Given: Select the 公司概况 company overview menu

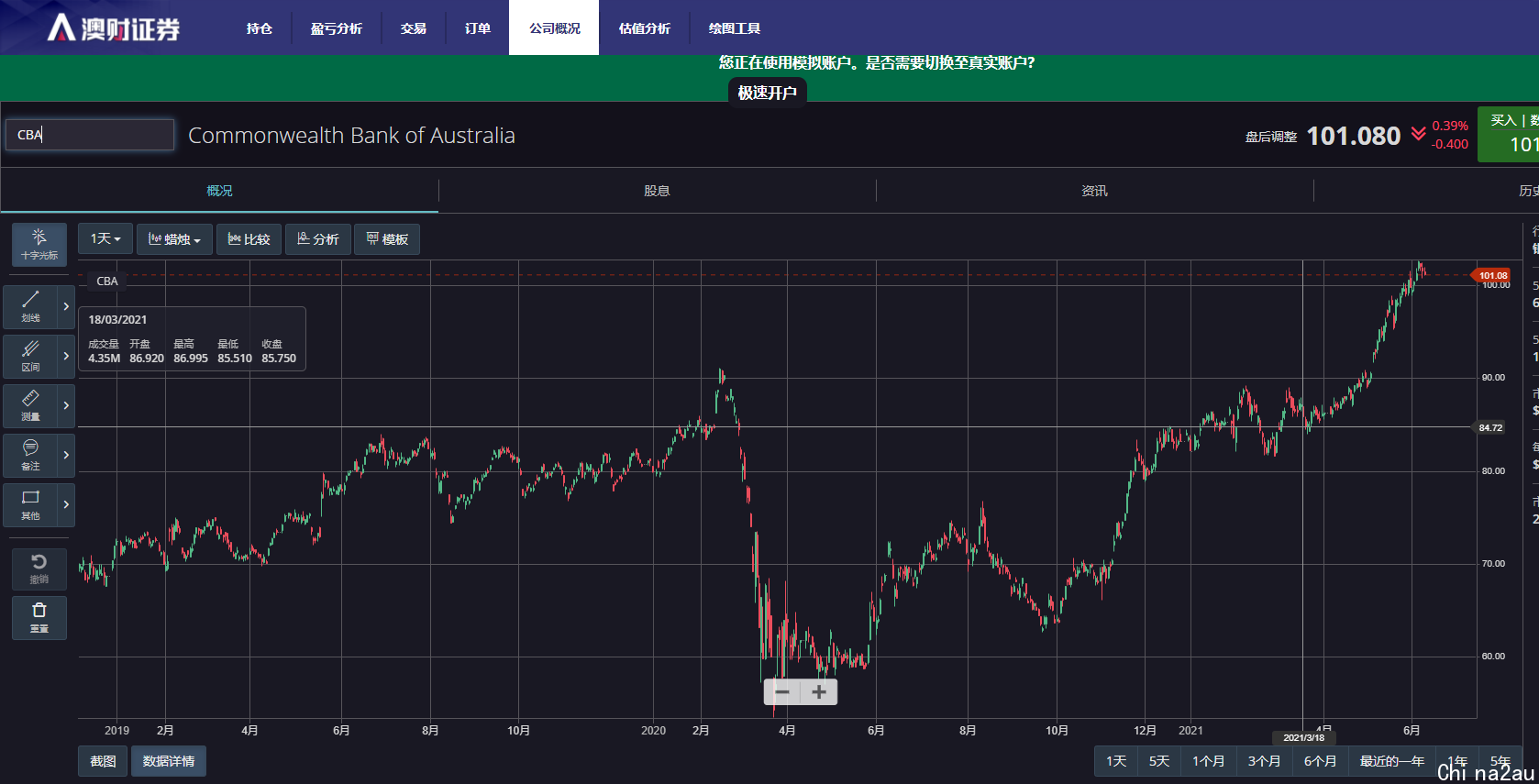Looking at the screenshot, I should coord(554,28).
